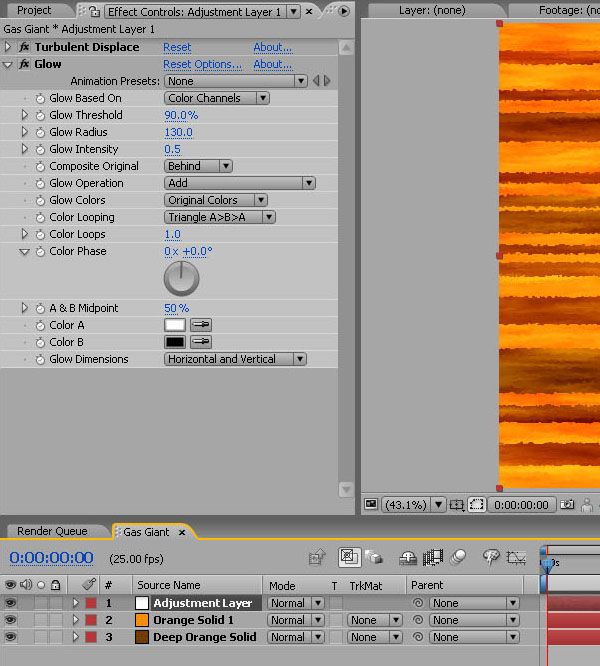Click the Glow Threshold stopwatch icon
600x666 pixels.
[x=40, y=116]
